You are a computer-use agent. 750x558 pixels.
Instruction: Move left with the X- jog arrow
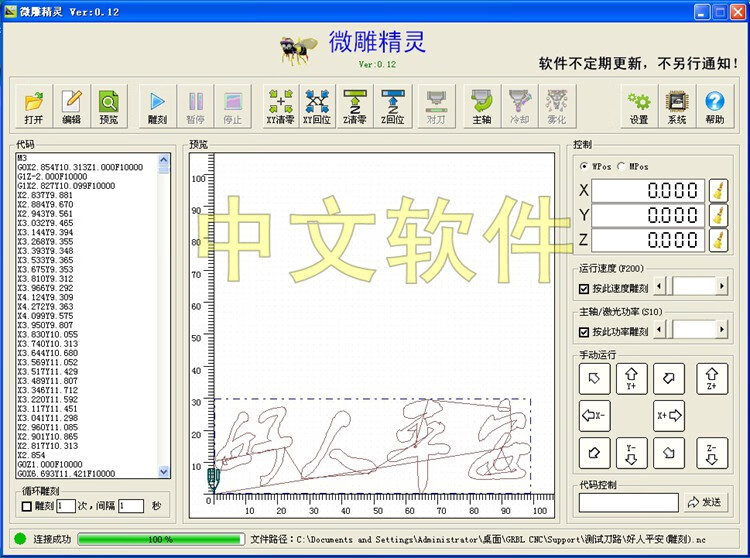595,416
